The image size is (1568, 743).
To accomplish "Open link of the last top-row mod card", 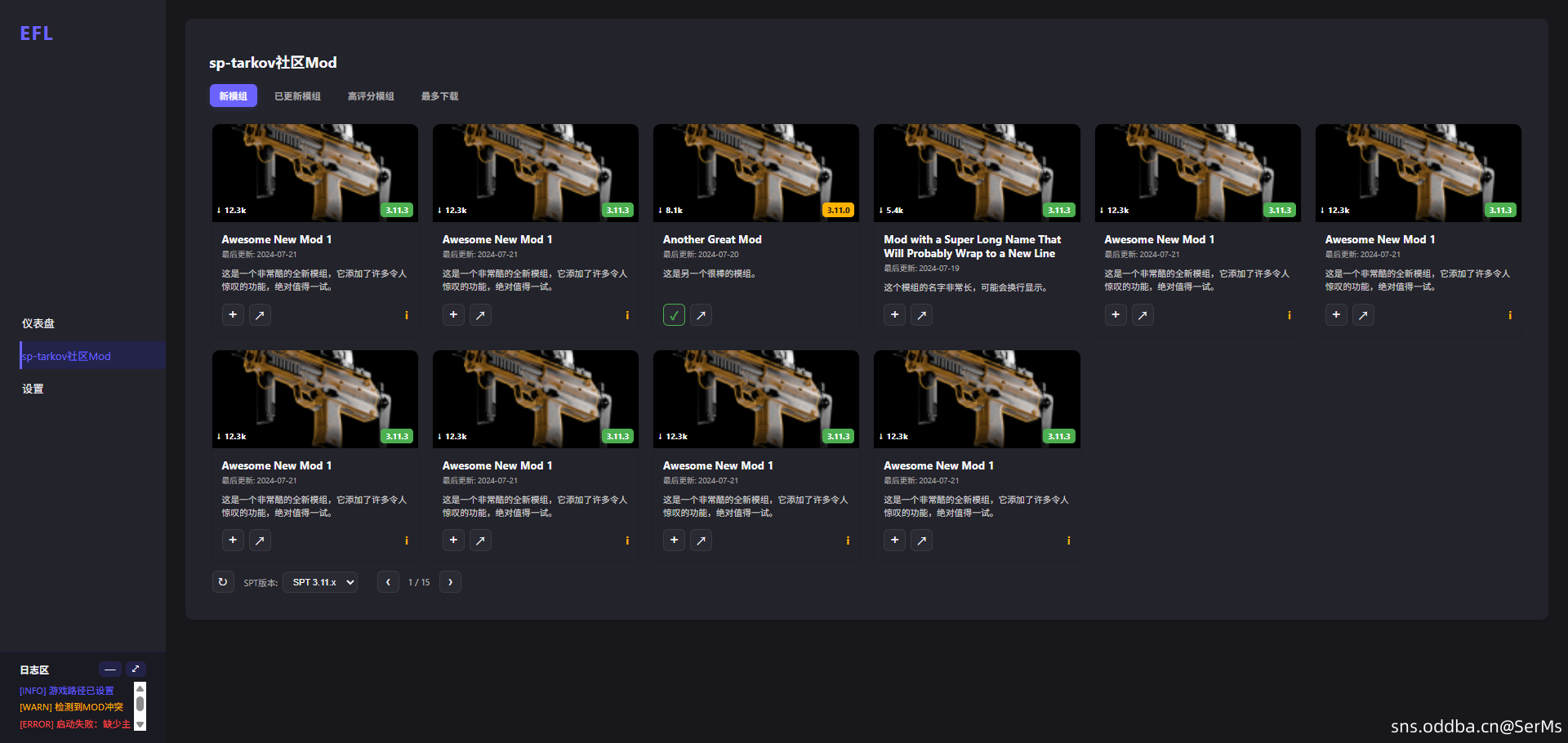I will (1363, 315).
